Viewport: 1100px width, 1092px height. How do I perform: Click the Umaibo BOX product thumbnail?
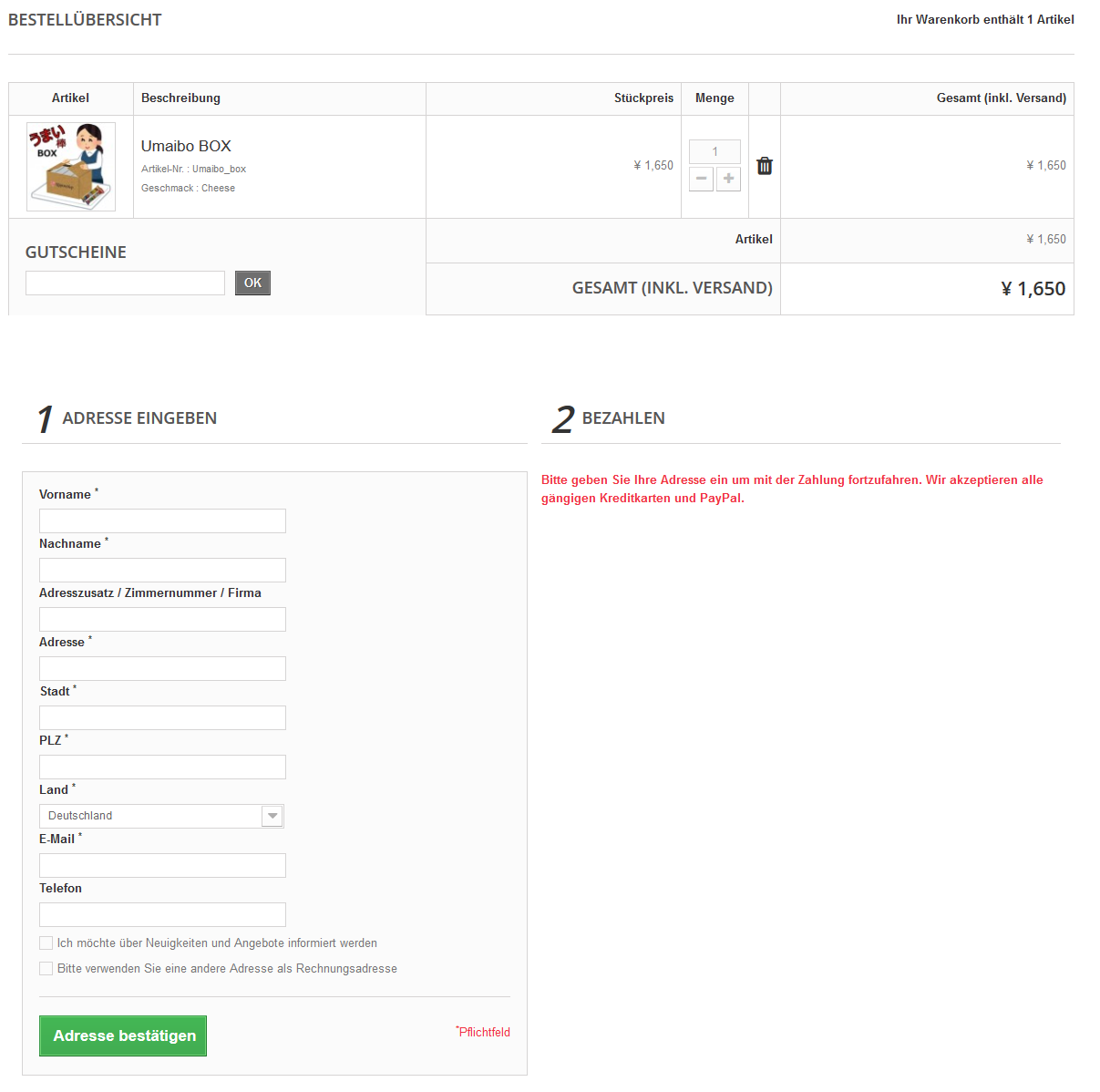click(x=71, y=167)
